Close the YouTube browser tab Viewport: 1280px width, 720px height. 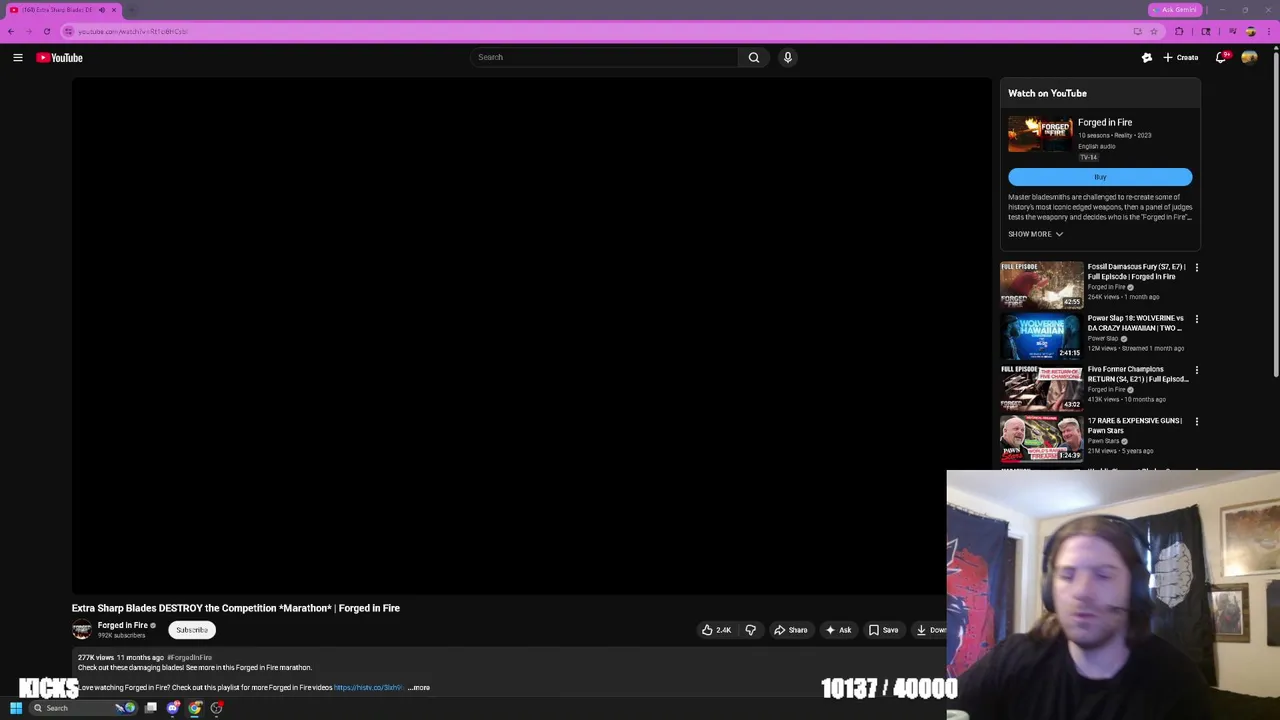click(114, 10)
